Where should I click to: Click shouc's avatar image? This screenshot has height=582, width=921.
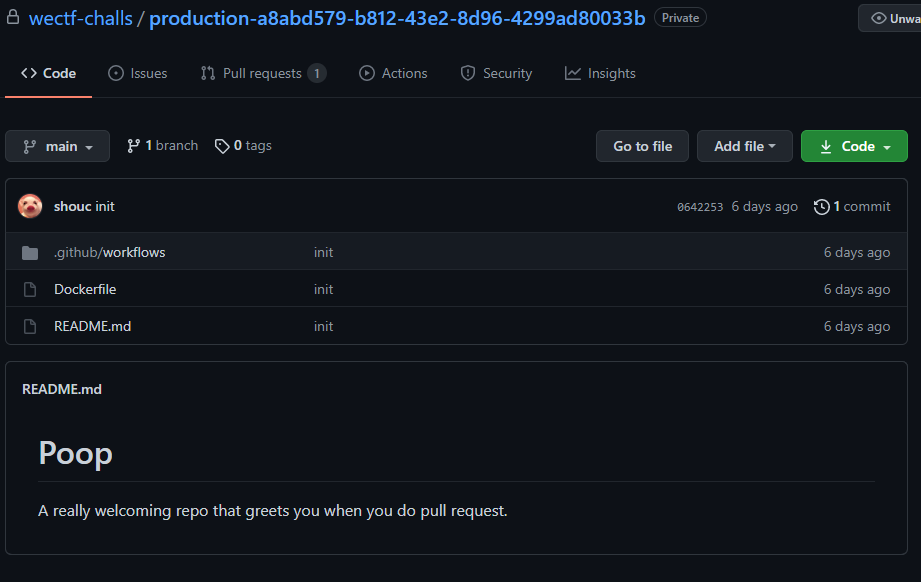[x=30, y=206]
